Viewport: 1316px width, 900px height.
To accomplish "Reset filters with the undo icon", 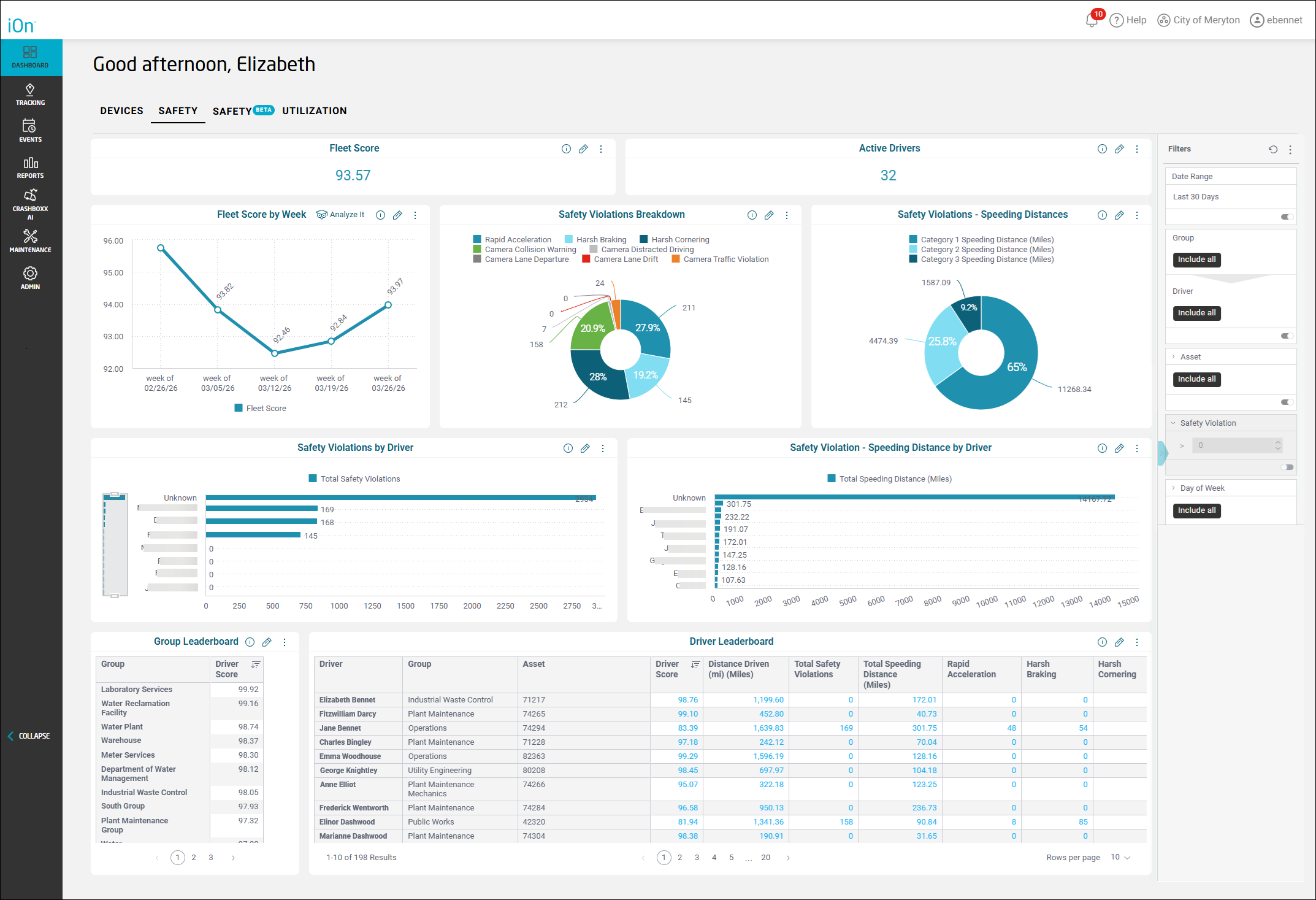I will pos(1272,149).
